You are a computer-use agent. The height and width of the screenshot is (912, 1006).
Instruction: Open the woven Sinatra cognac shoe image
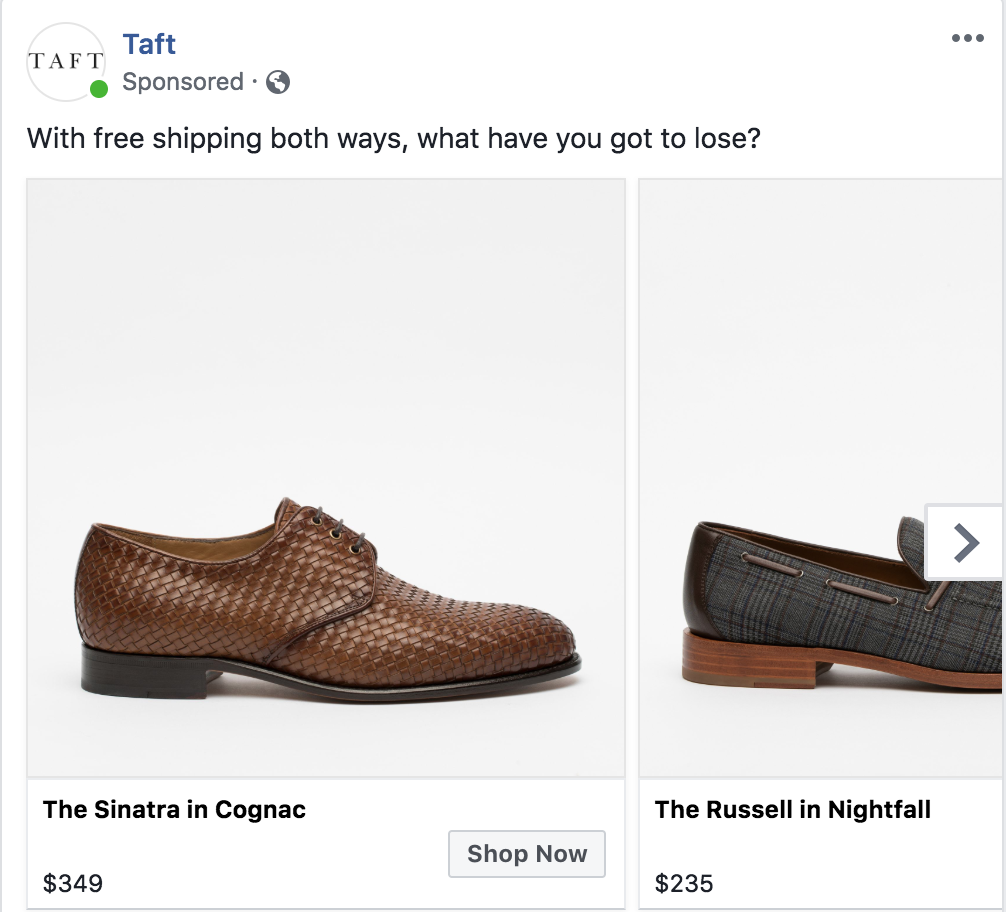[326, 478]
